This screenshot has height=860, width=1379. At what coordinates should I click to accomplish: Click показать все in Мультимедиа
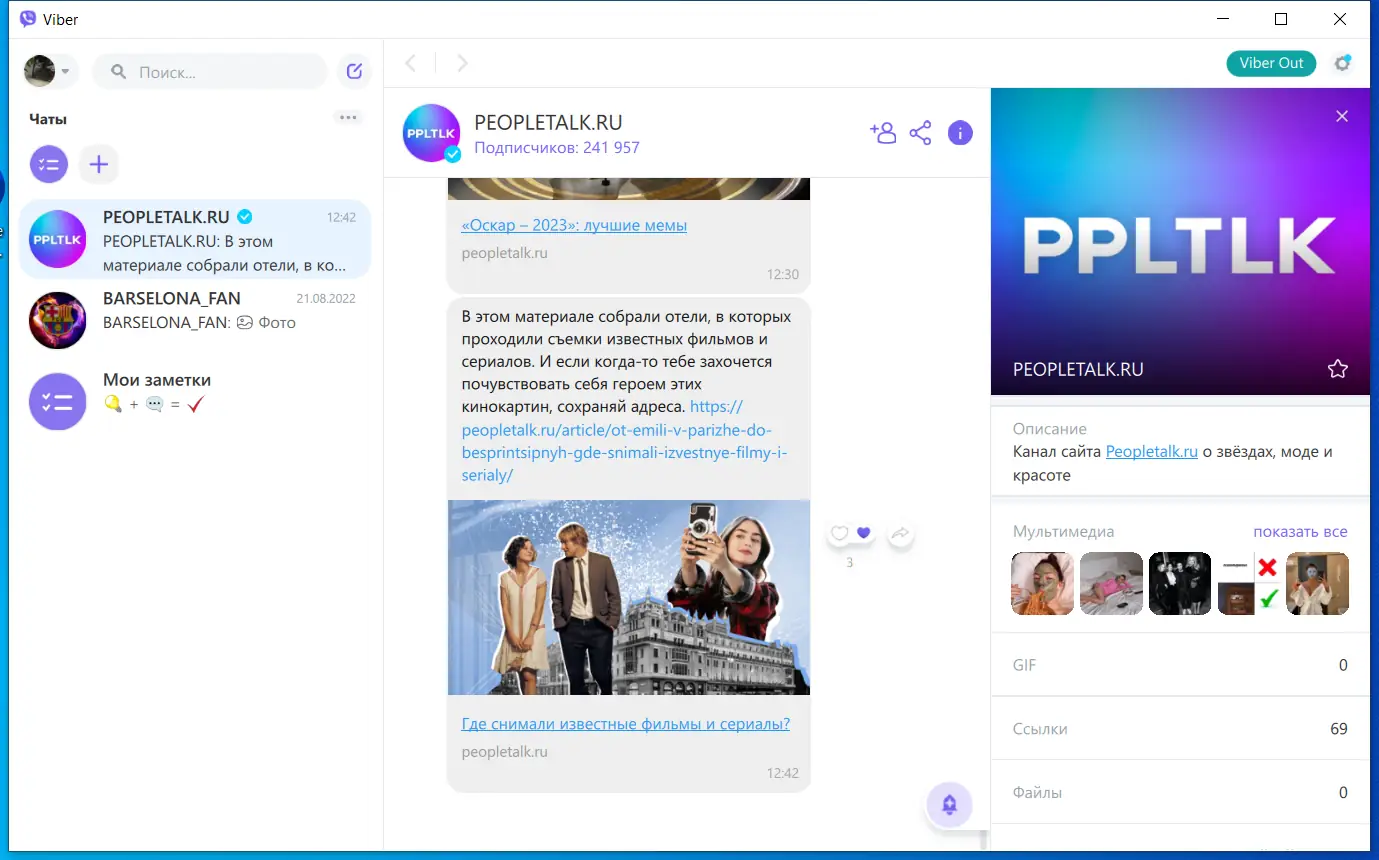1300,531
